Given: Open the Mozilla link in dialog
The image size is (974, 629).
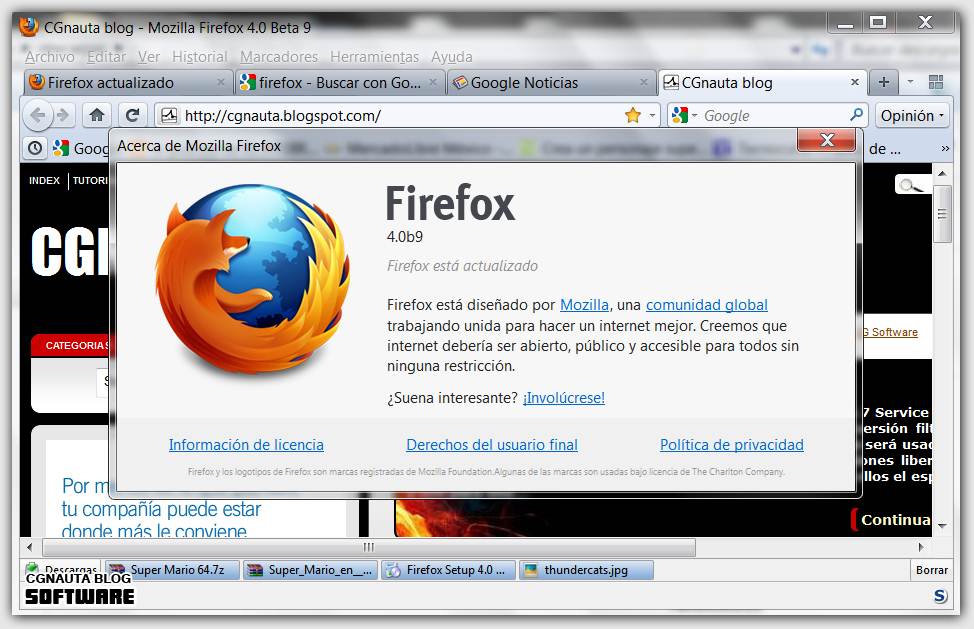Looking at the screenshot, I should [x=584, y=305].
